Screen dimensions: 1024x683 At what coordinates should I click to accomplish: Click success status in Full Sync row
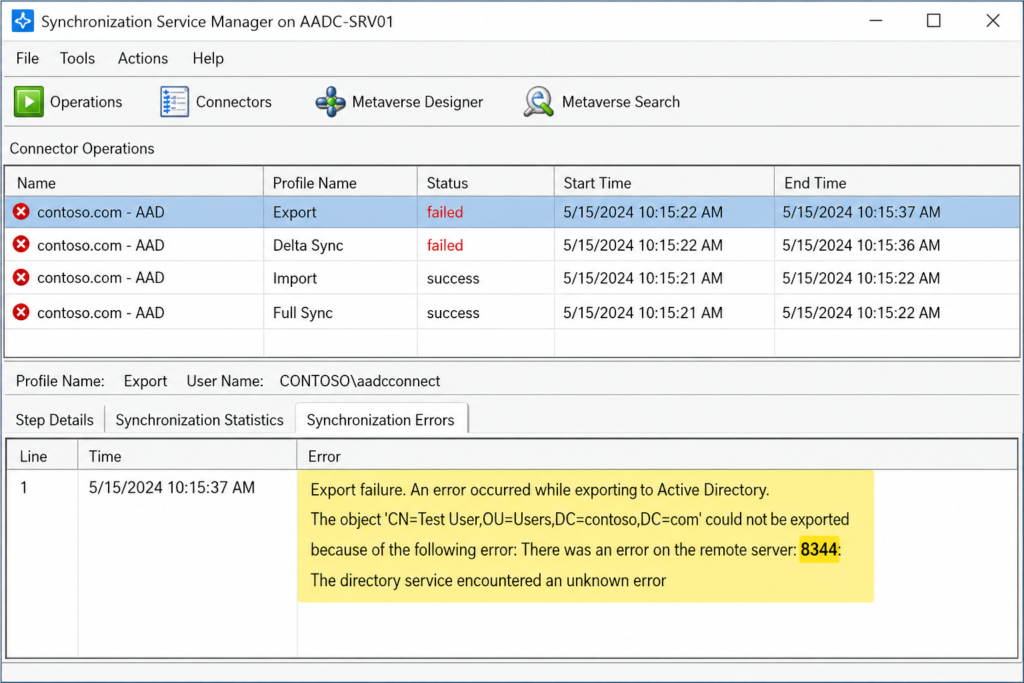tap(453, 313)
